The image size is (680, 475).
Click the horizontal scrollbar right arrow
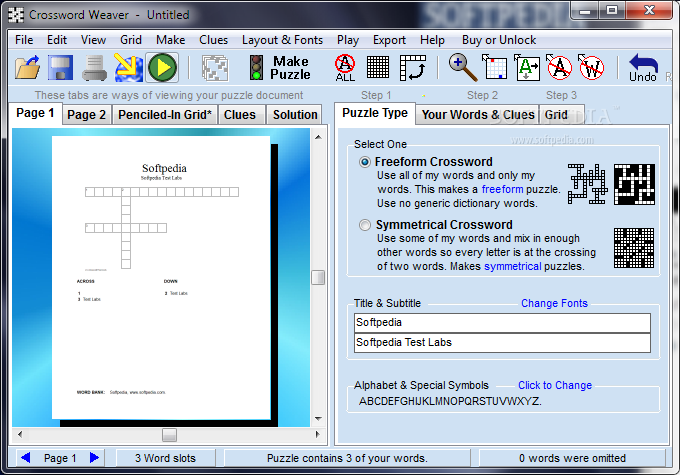click(318, 434)
